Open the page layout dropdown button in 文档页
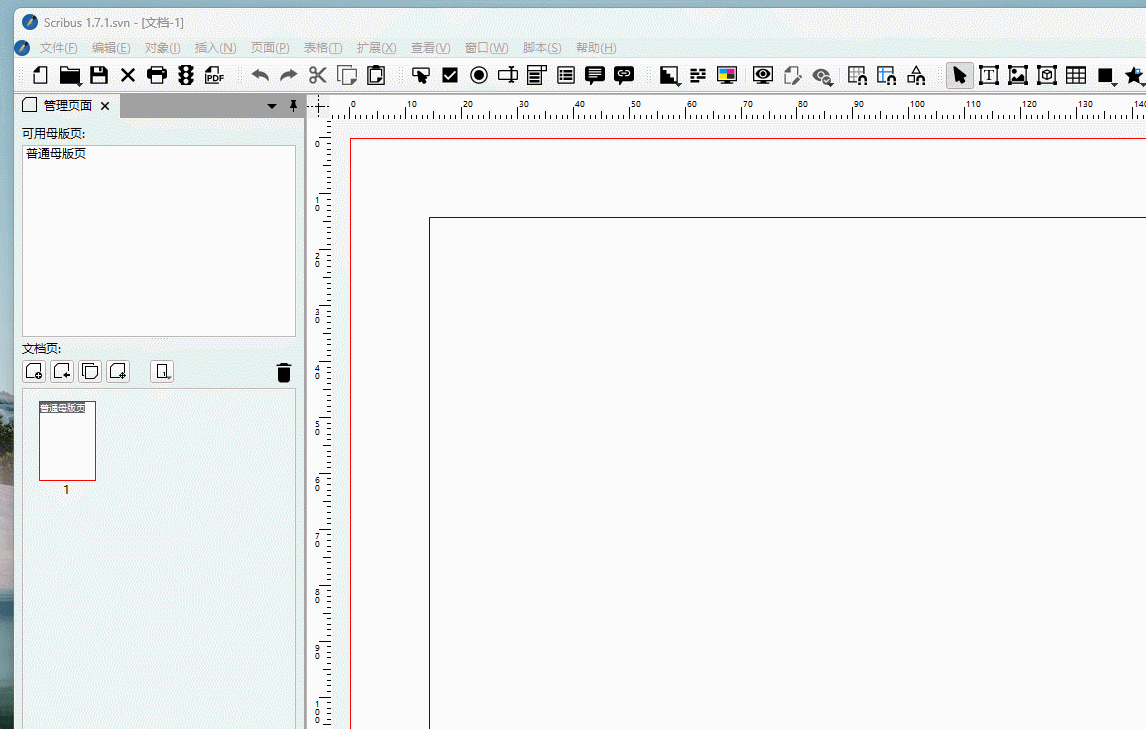Viewport: 1146px width, 729px height. pyautogui.click(x=162, y=372)
